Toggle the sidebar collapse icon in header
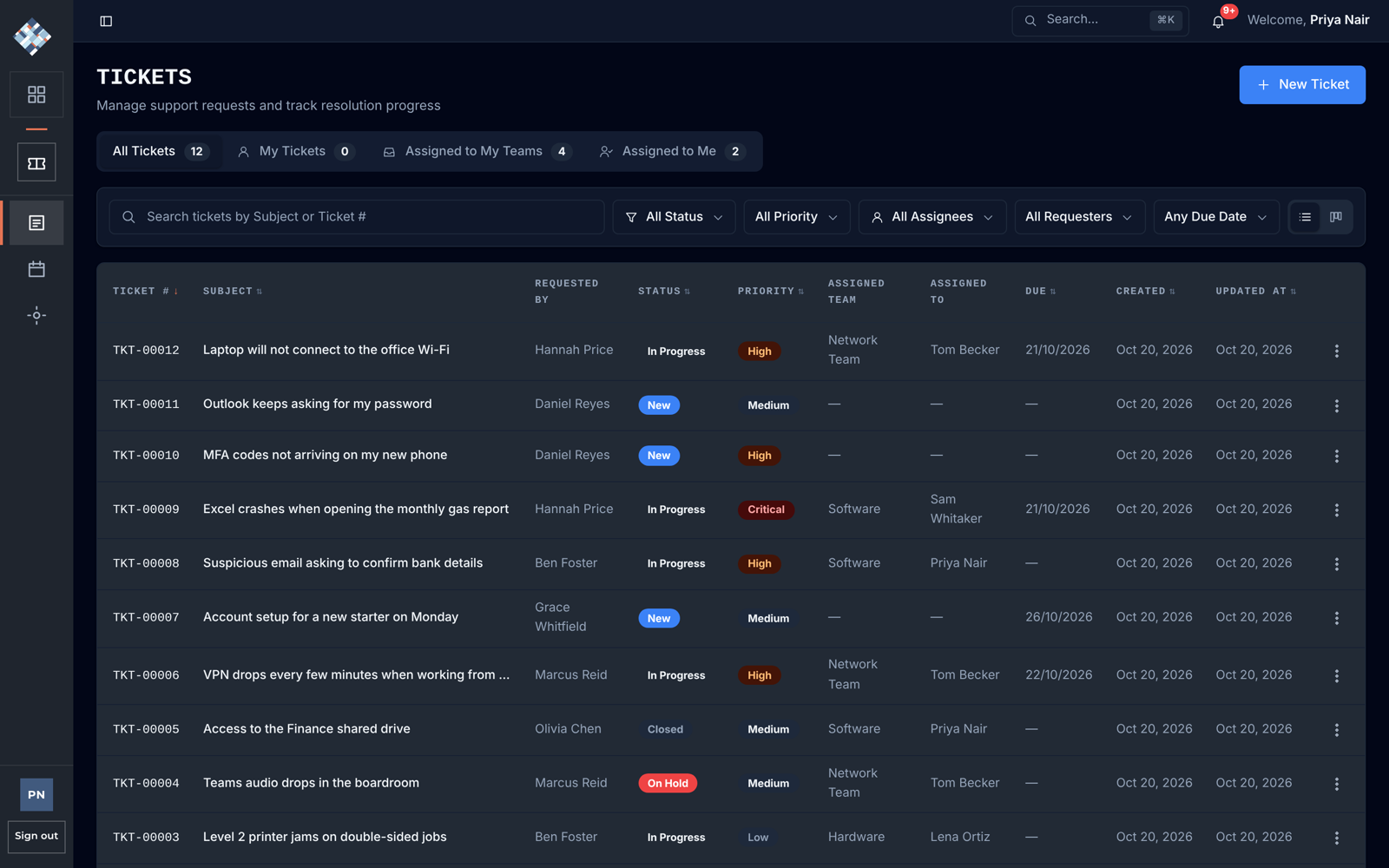Image resolution: width=1389 pixels, height=868 pixels. click(106, 21)
